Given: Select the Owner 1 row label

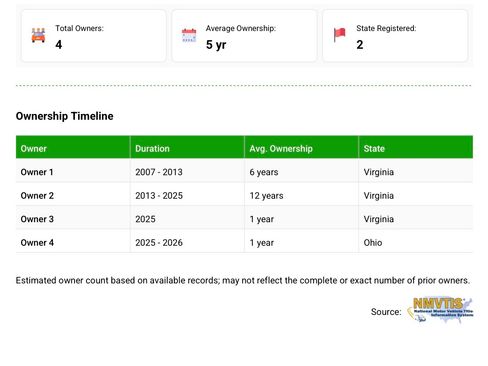Looking at the screenshot, I should click(37, 172).
